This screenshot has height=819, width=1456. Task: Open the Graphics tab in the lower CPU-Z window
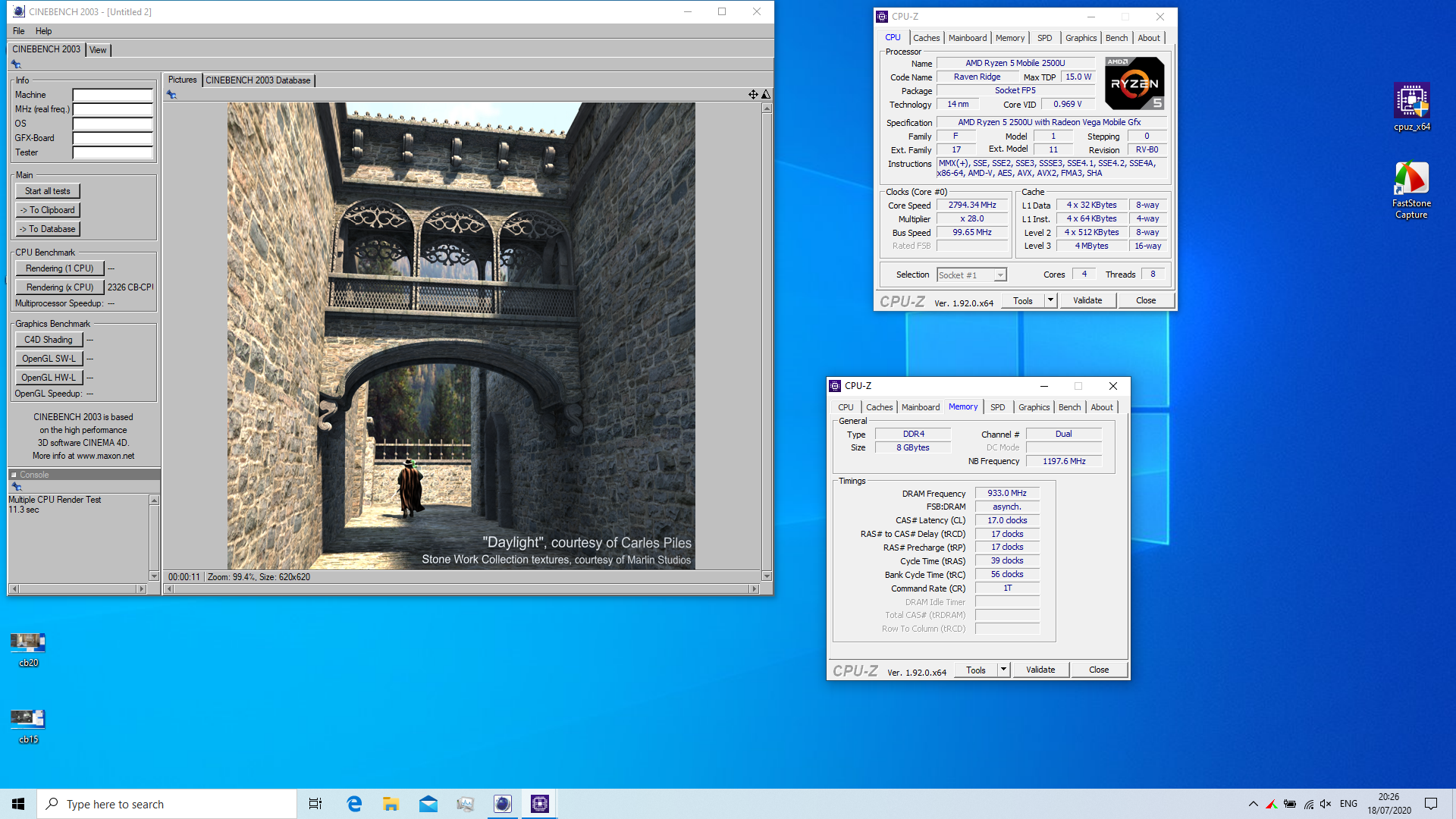click(1034, 407)
